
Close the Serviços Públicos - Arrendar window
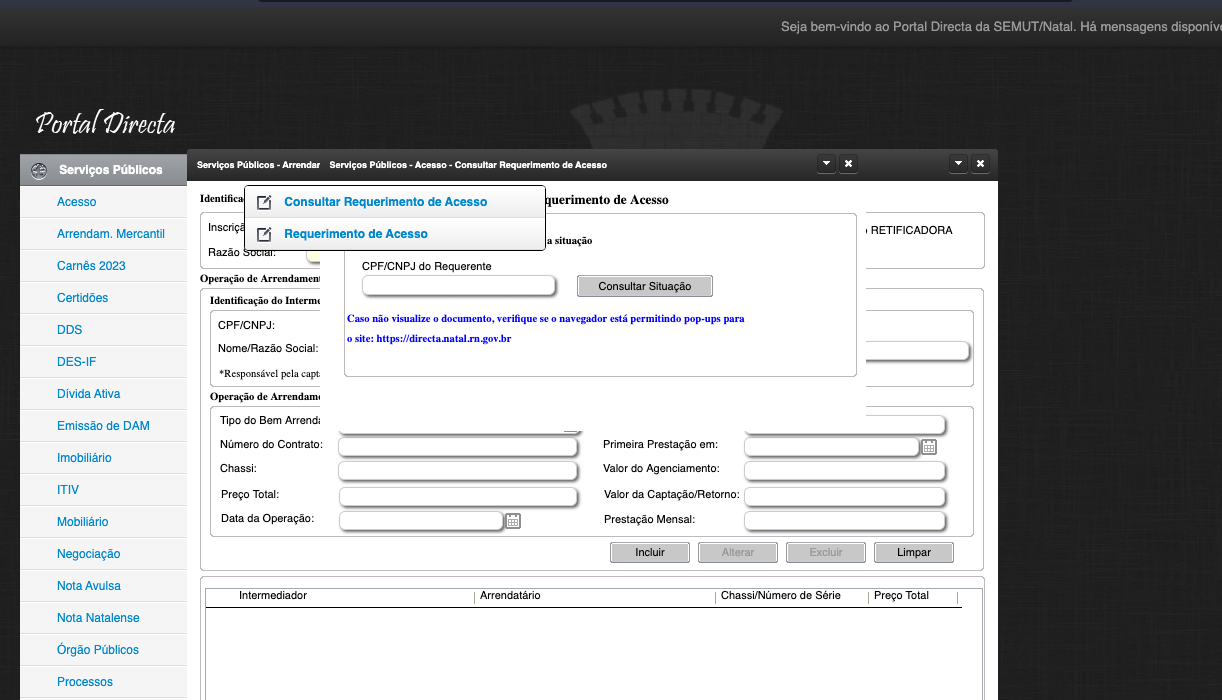click(980, 164)
